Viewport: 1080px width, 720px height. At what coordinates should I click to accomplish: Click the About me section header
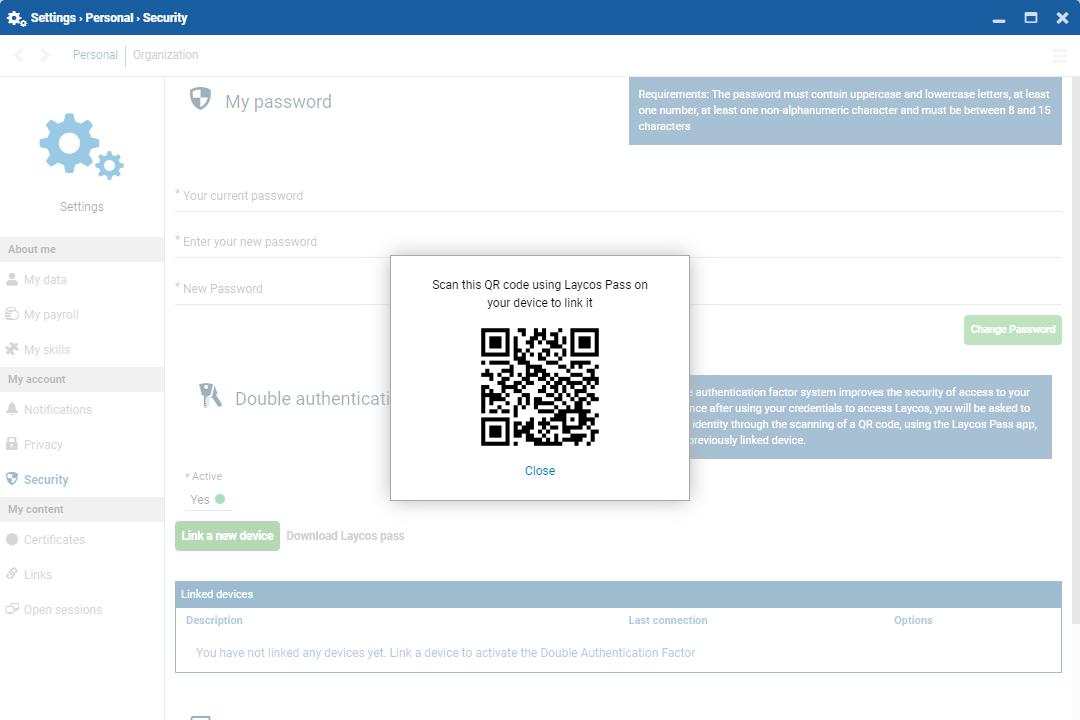coord(82,249)
